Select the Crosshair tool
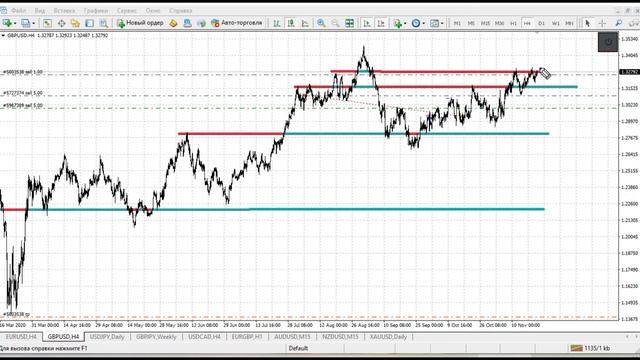Viewport: 640px width, 360px height. (602, 23)
